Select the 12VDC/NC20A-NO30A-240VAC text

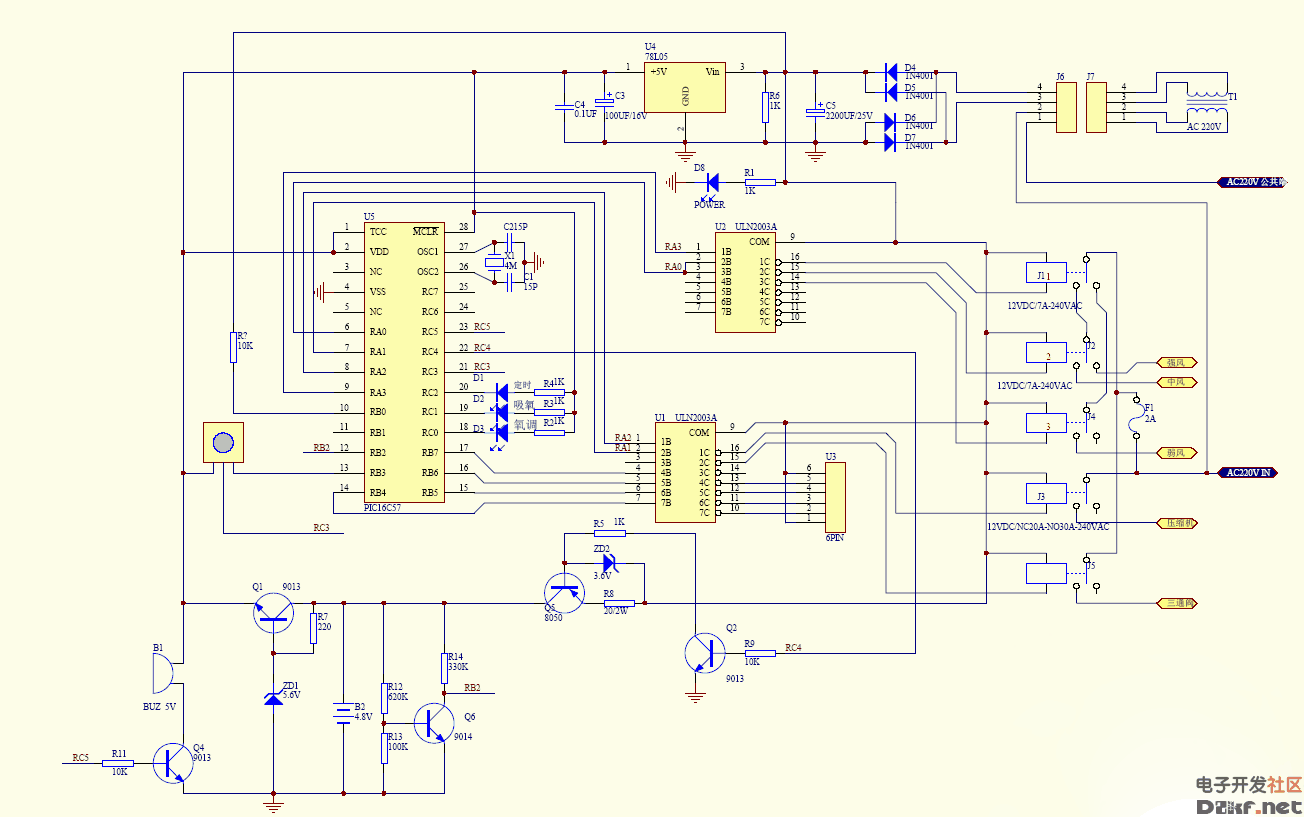(1046, 526)
